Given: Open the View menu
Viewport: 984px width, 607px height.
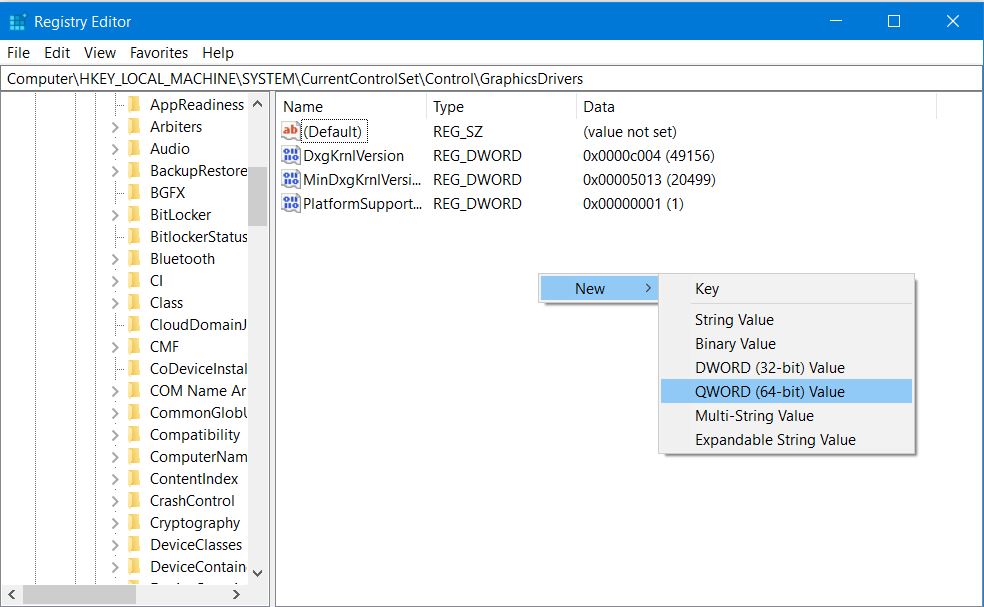Looking at the screenshot, I should coord(100,53).
